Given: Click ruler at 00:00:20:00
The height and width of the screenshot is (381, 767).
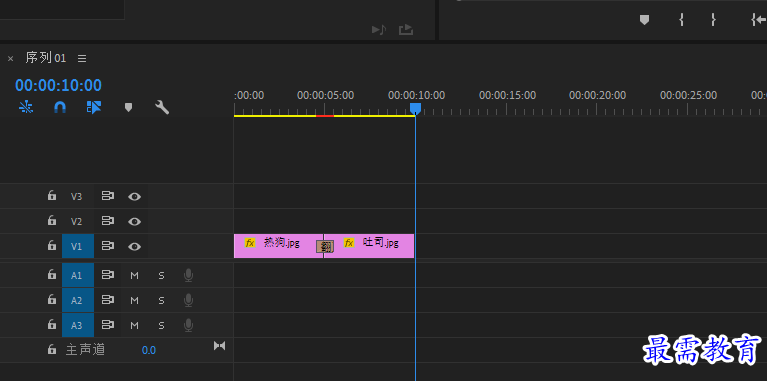Looking at the screenshot, I should click(x=597, y=95).
